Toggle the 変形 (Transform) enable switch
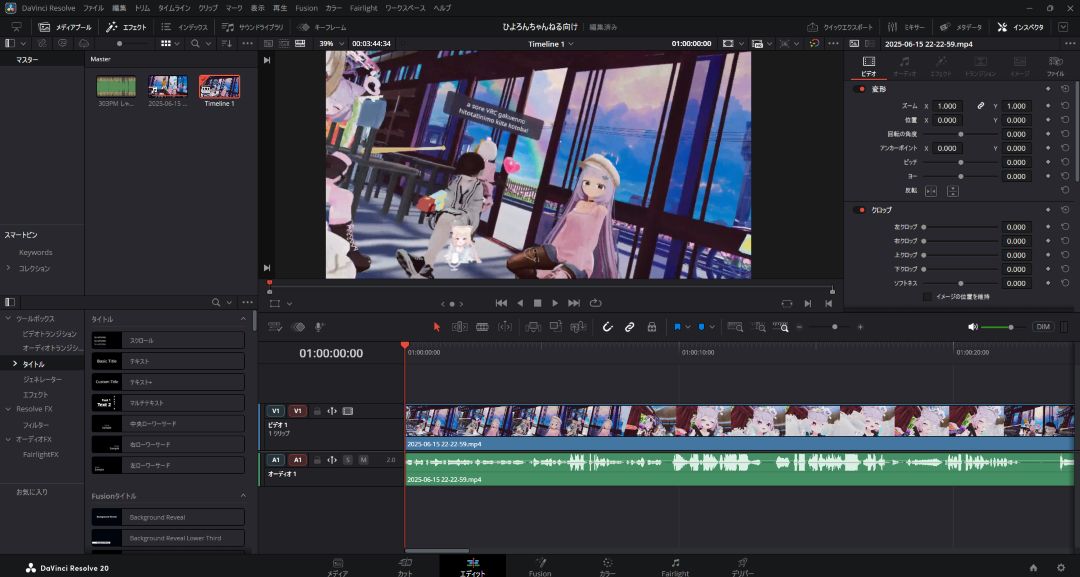Viewport: 1080px width, 577px height. pyautogui.click(x=859, y=89)
